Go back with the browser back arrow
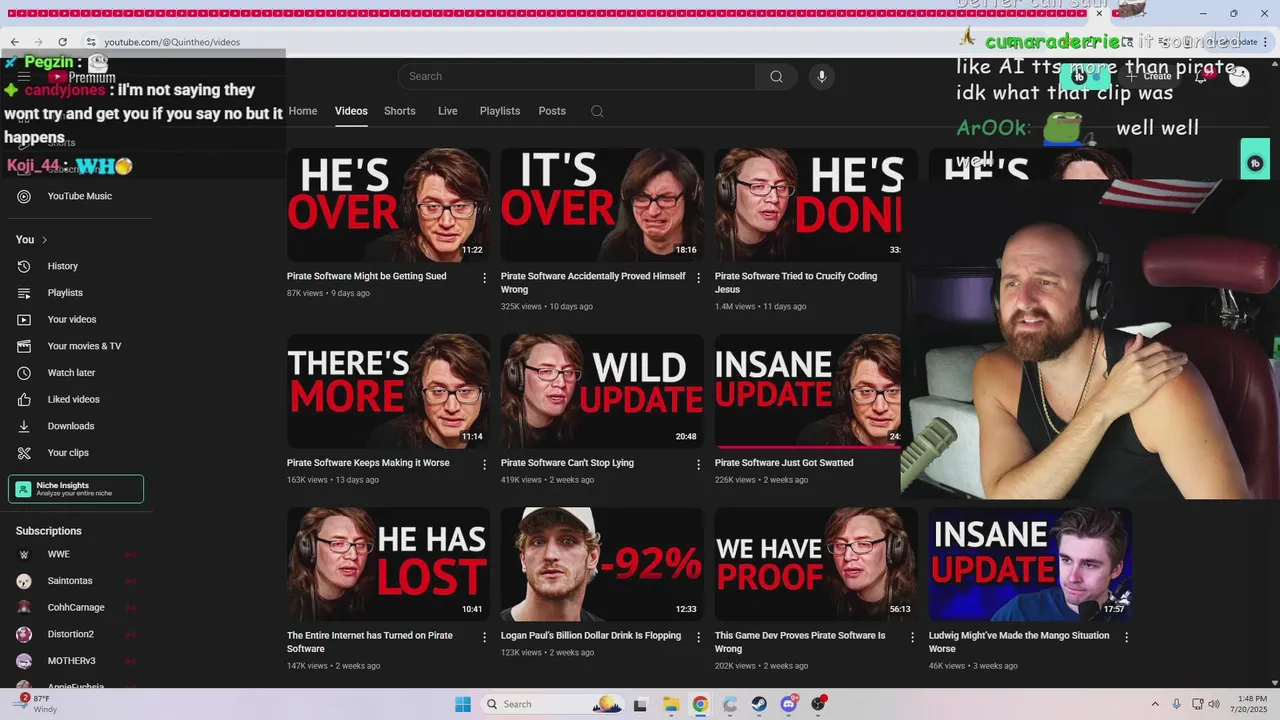The width and height of the screenshot is (1280, 720). pyautogui.click(x=15, y=42)
